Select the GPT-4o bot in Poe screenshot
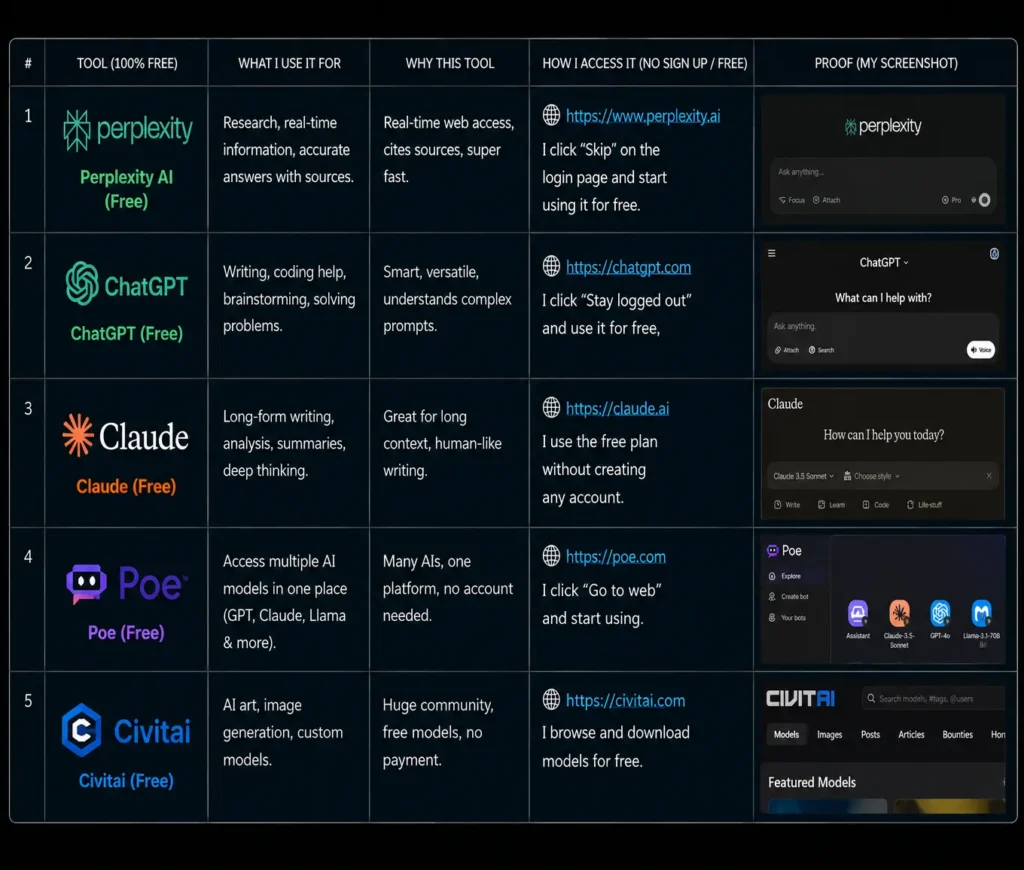This screenshot has width=1024, height=870. pos(940,619)
